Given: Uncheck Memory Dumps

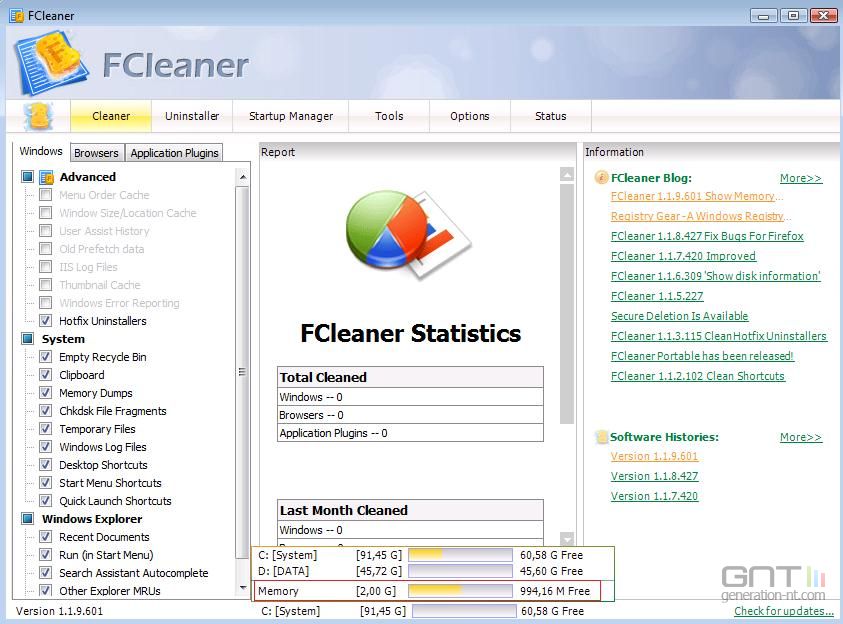Looking at the screenshot, I should [x=46, y=393].
